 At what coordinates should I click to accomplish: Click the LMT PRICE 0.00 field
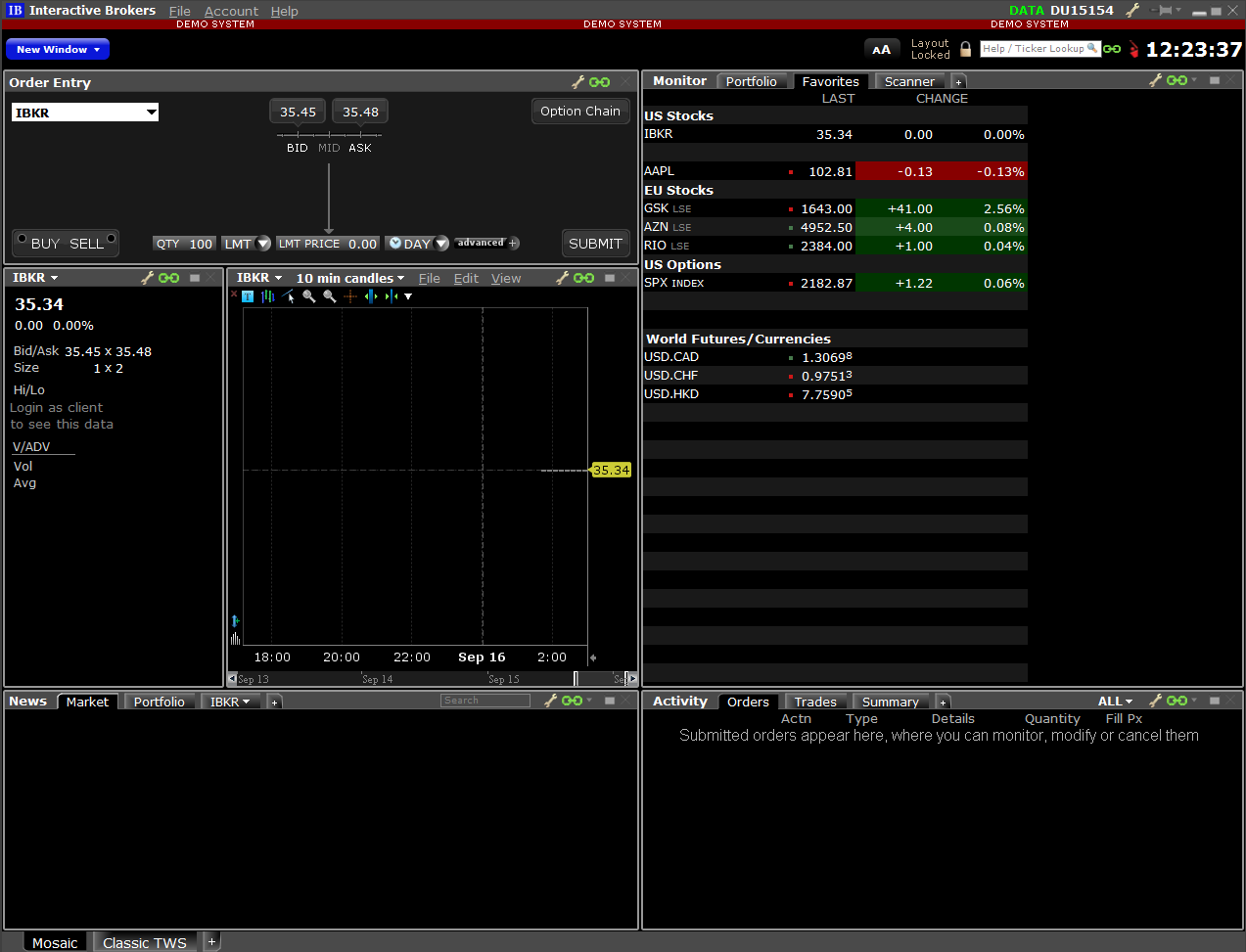point(328,244)
